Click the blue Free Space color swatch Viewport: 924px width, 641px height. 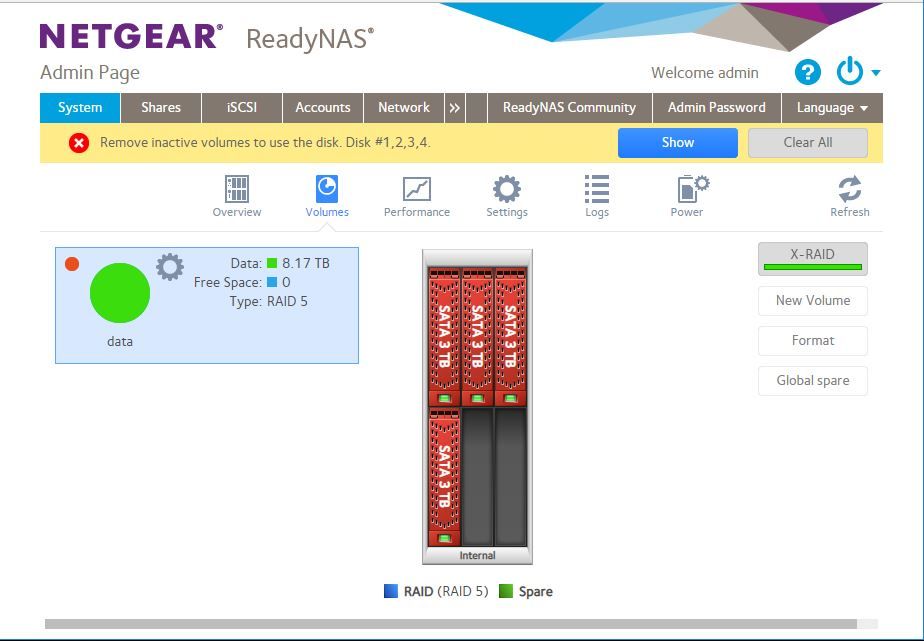tap(272, 282)
